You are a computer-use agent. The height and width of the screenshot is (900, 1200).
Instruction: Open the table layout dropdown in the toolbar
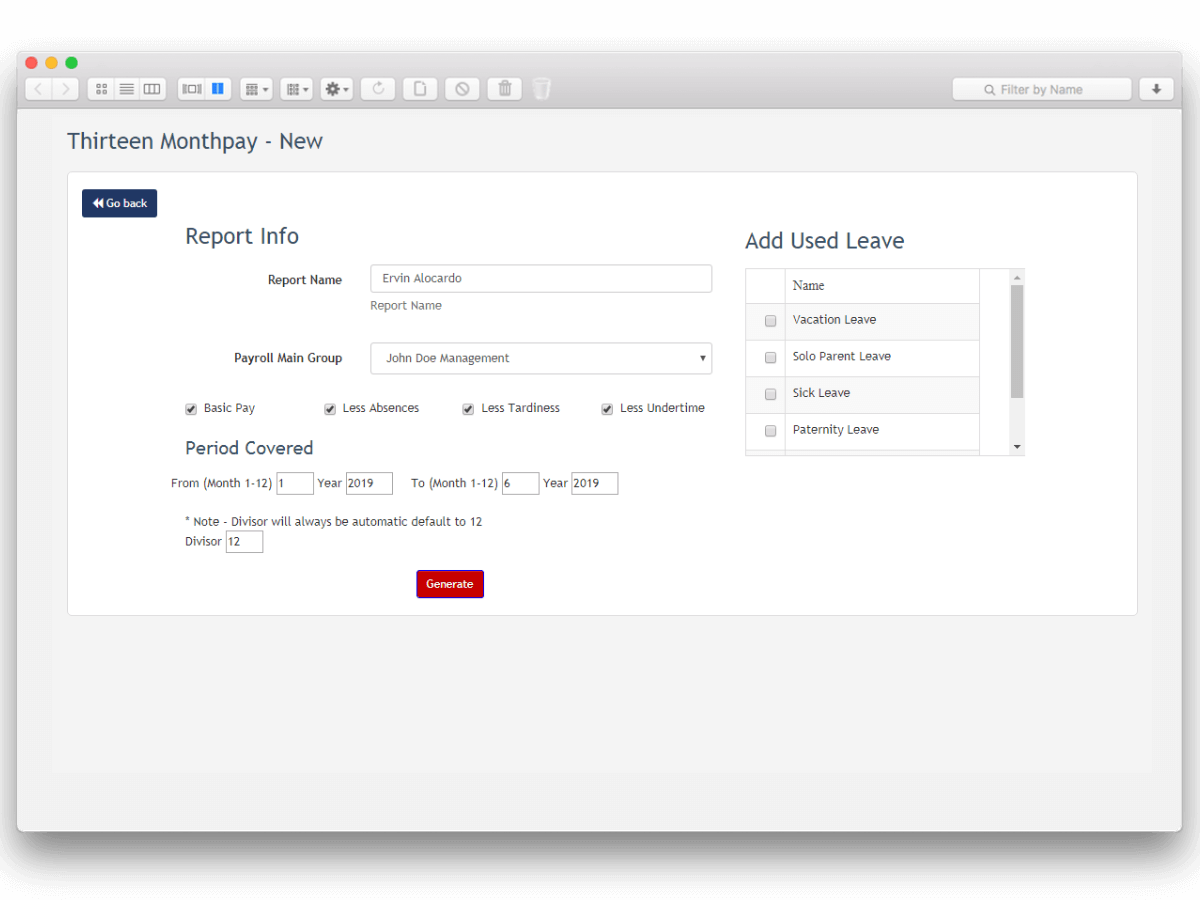(x=256, y=88)
